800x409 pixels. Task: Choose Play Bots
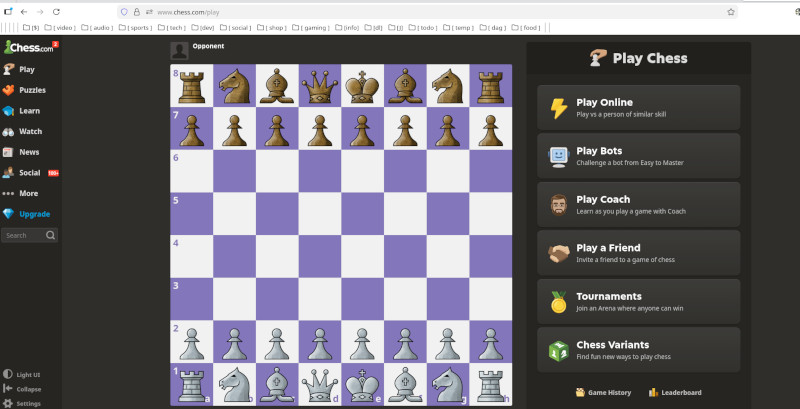pos(638,156)
